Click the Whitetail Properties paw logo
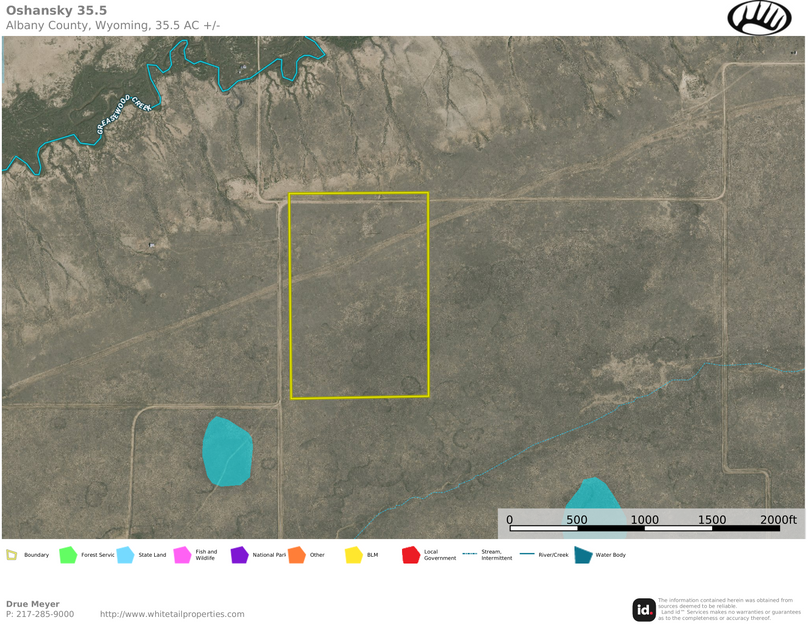Viewport: 808px width, 625px height. coord(759,18)
